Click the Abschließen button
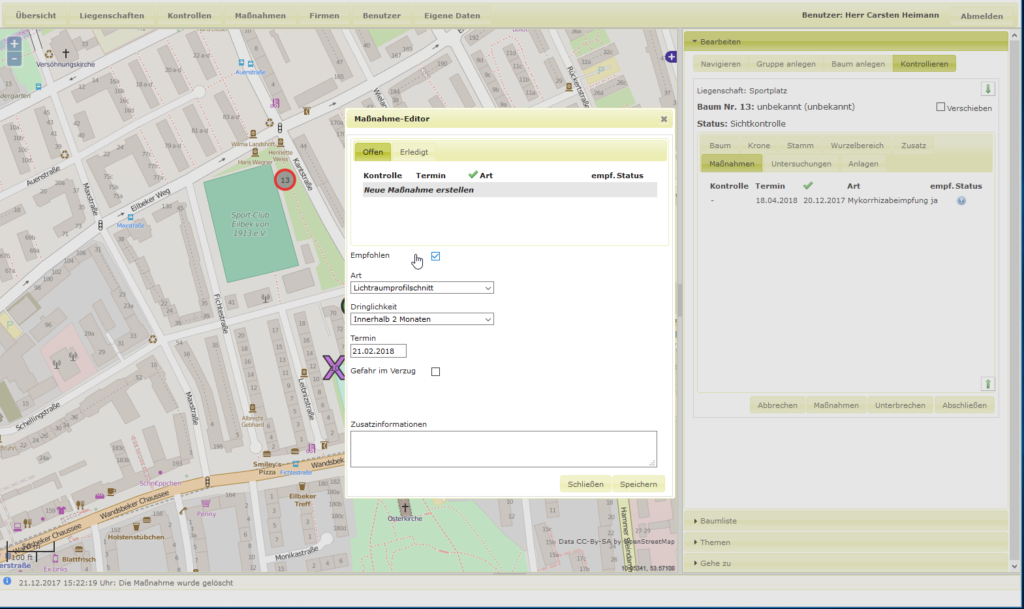Image resolution: width=1024 pixels, height=609 pixels. point(965,405)
